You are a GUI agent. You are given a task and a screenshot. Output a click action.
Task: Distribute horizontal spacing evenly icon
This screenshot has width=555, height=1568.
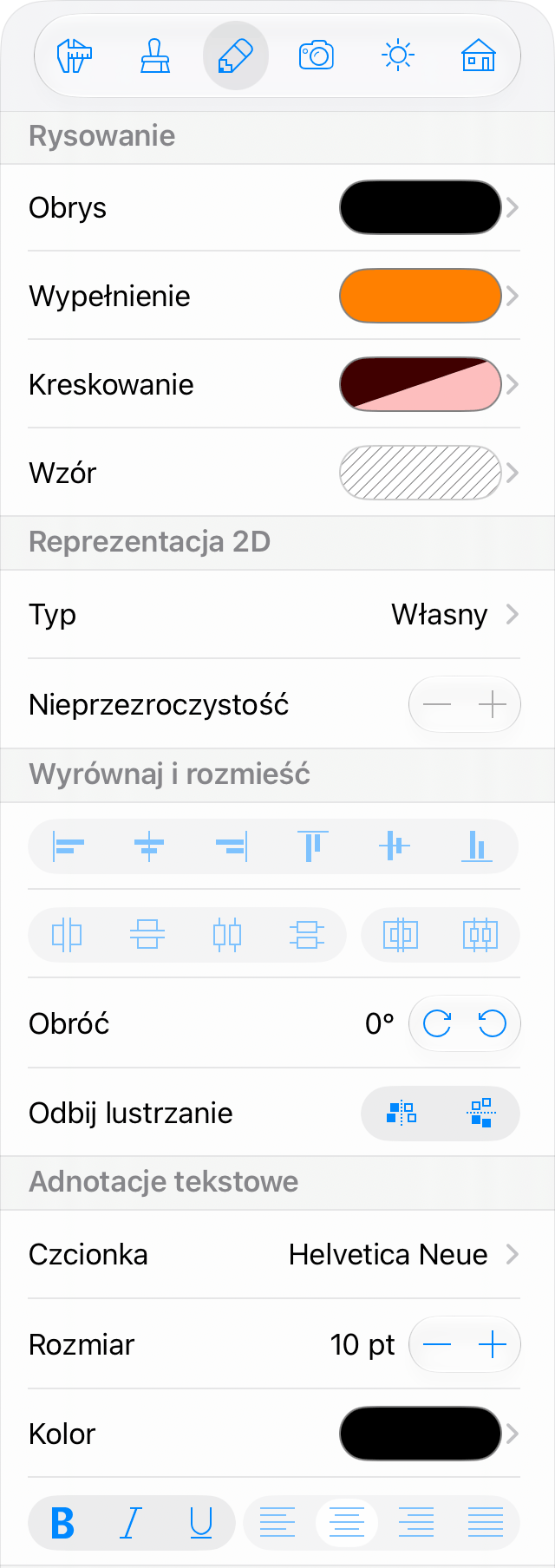pyautogui.click(x=227, y=935)
